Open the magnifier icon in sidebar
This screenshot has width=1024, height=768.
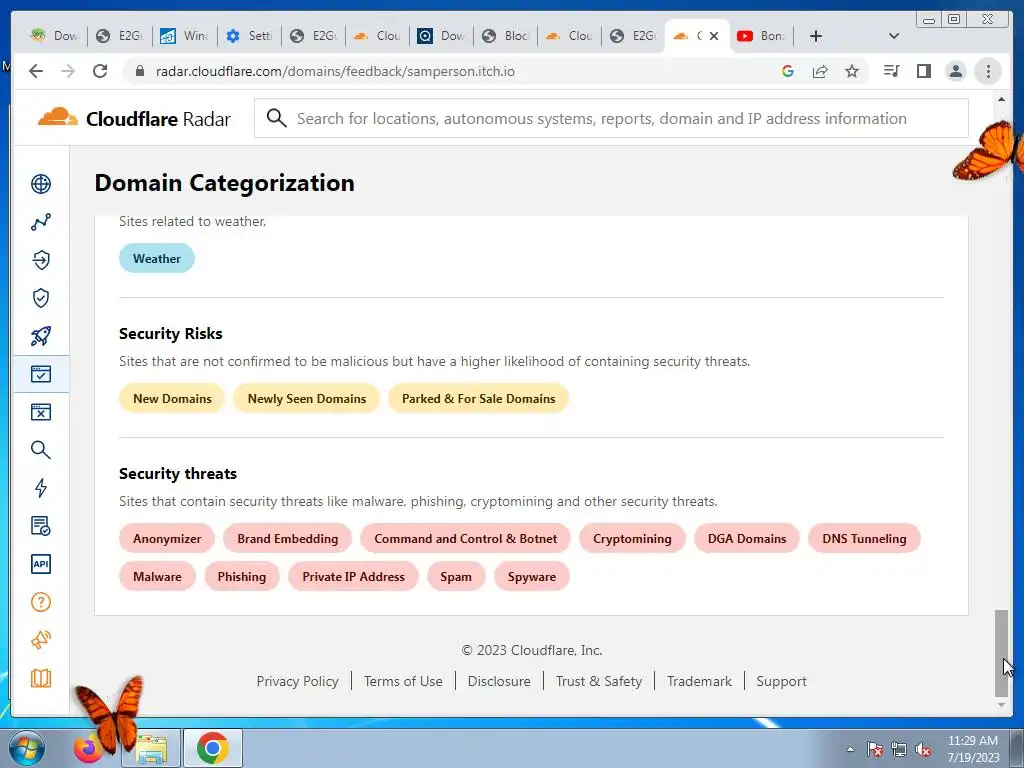(x=40, y=450)
